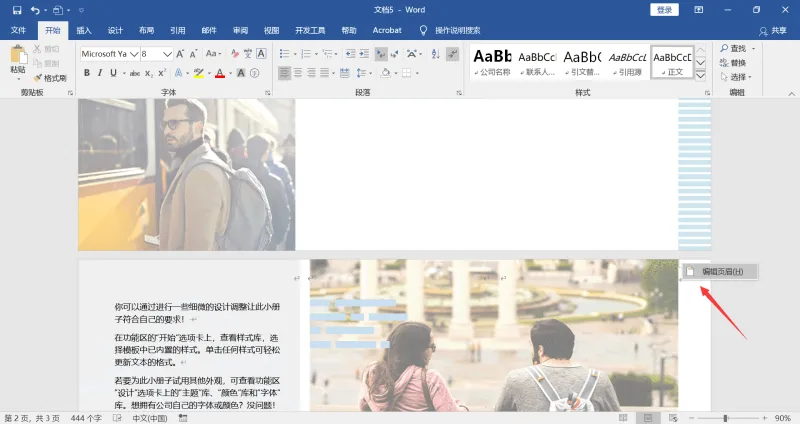The width and height of the screenshot is (800, 424).
Task: Apply subscript formatting (x₂)
Action: pyautogui.click(x=148, y=73)
